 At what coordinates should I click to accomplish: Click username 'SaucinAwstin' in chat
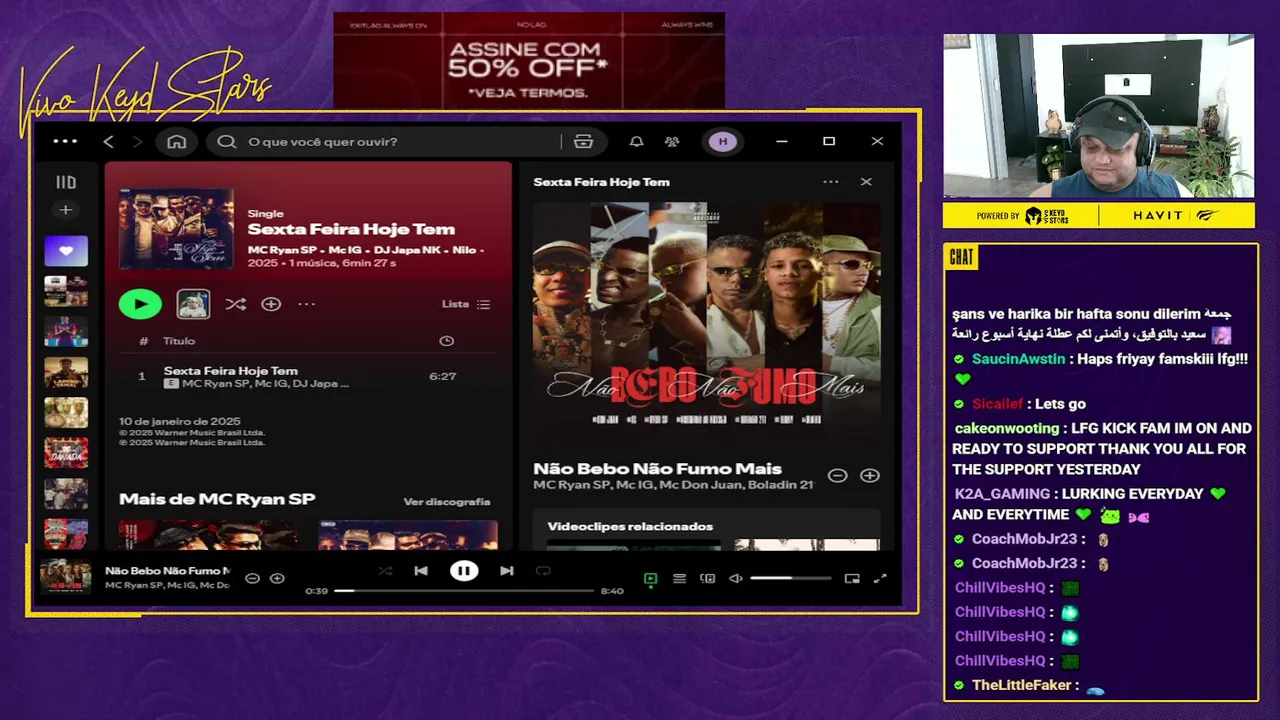point(1018,359)
